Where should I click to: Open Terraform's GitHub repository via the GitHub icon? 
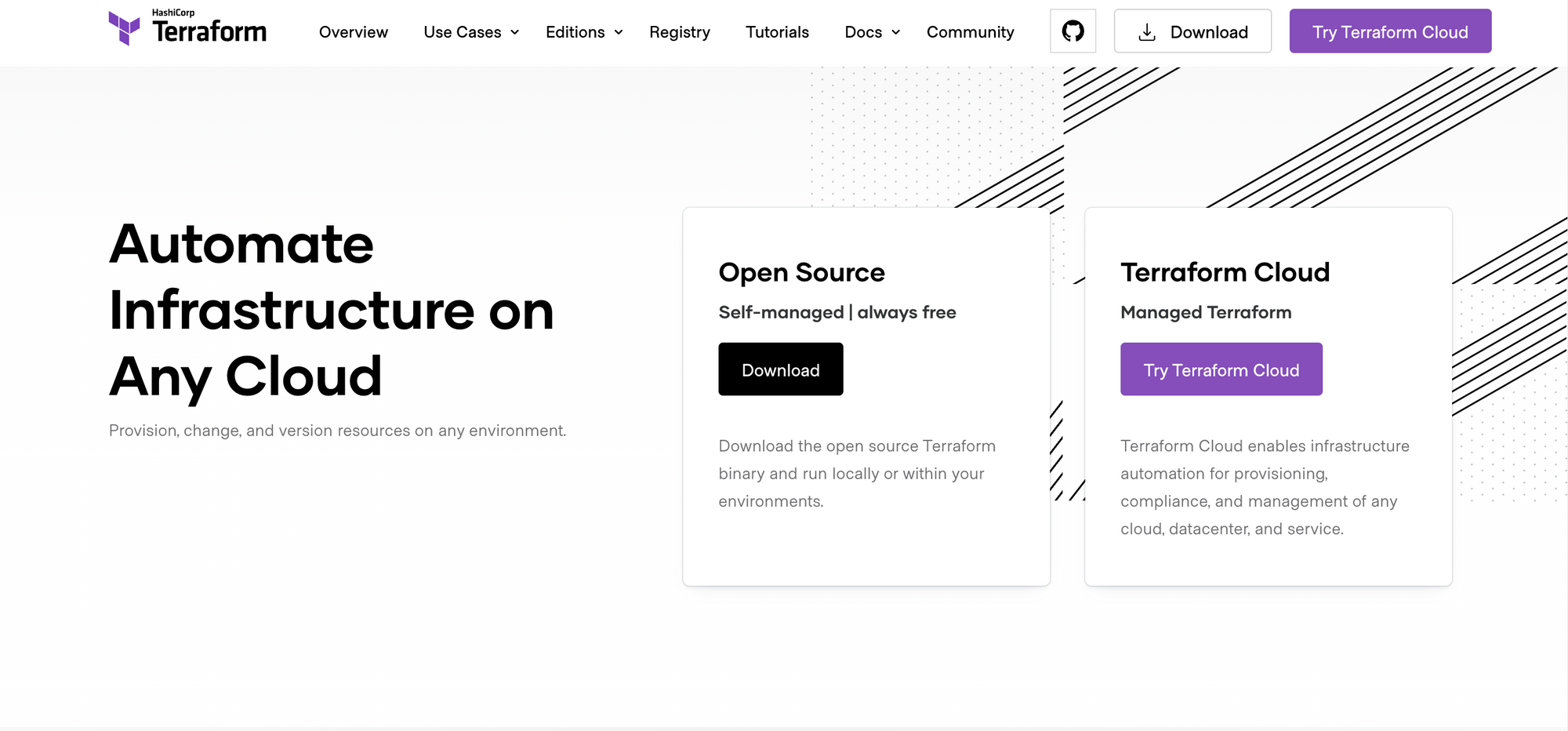pos(1073,31)
